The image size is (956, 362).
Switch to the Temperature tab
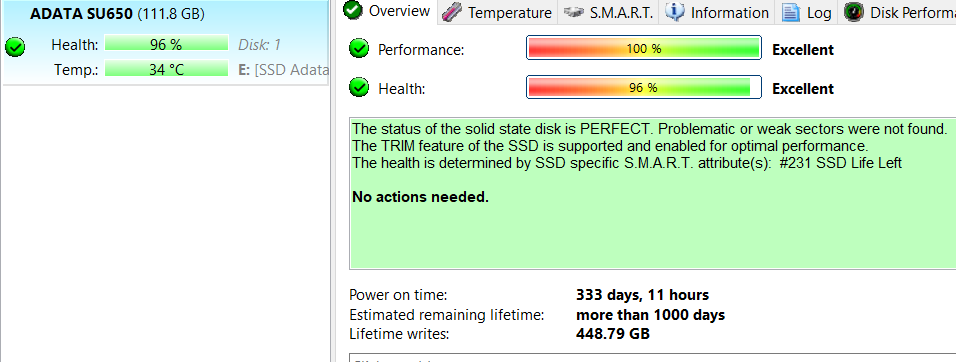[496, 12]
